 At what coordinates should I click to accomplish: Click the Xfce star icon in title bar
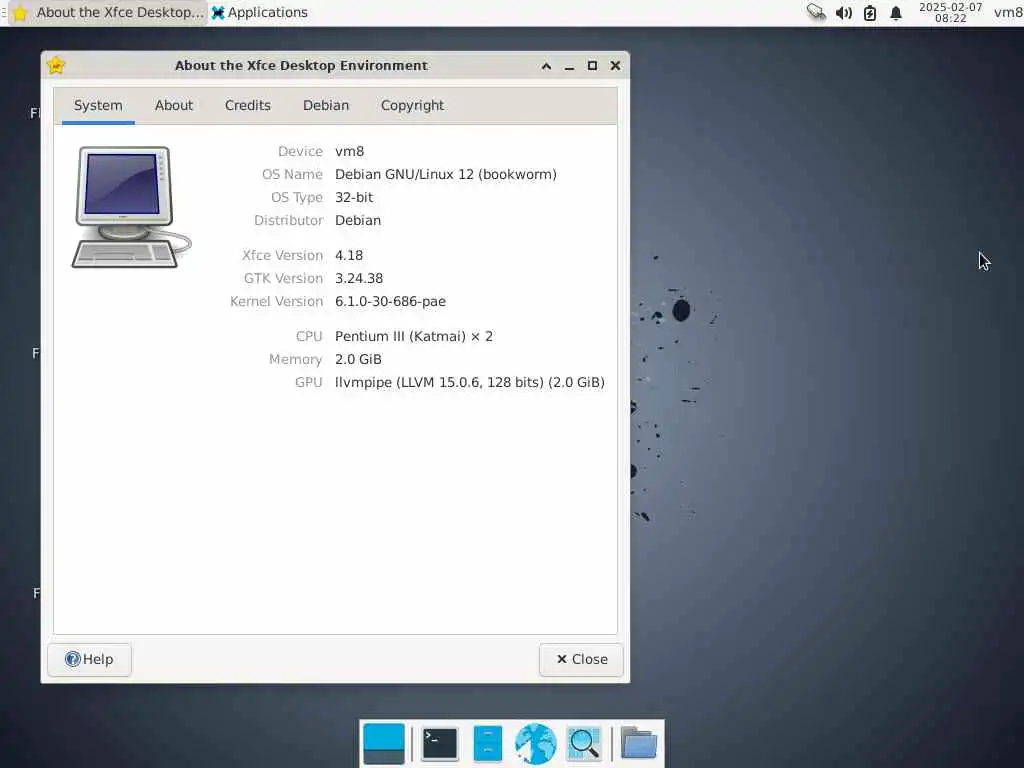[x=56, y=65]
